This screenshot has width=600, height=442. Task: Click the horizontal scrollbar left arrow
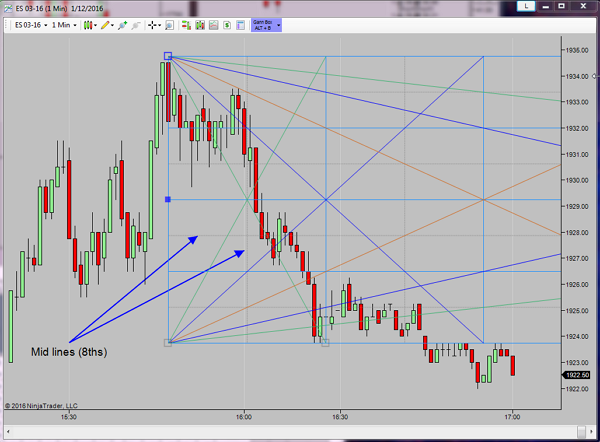click(x=8, y=432)
